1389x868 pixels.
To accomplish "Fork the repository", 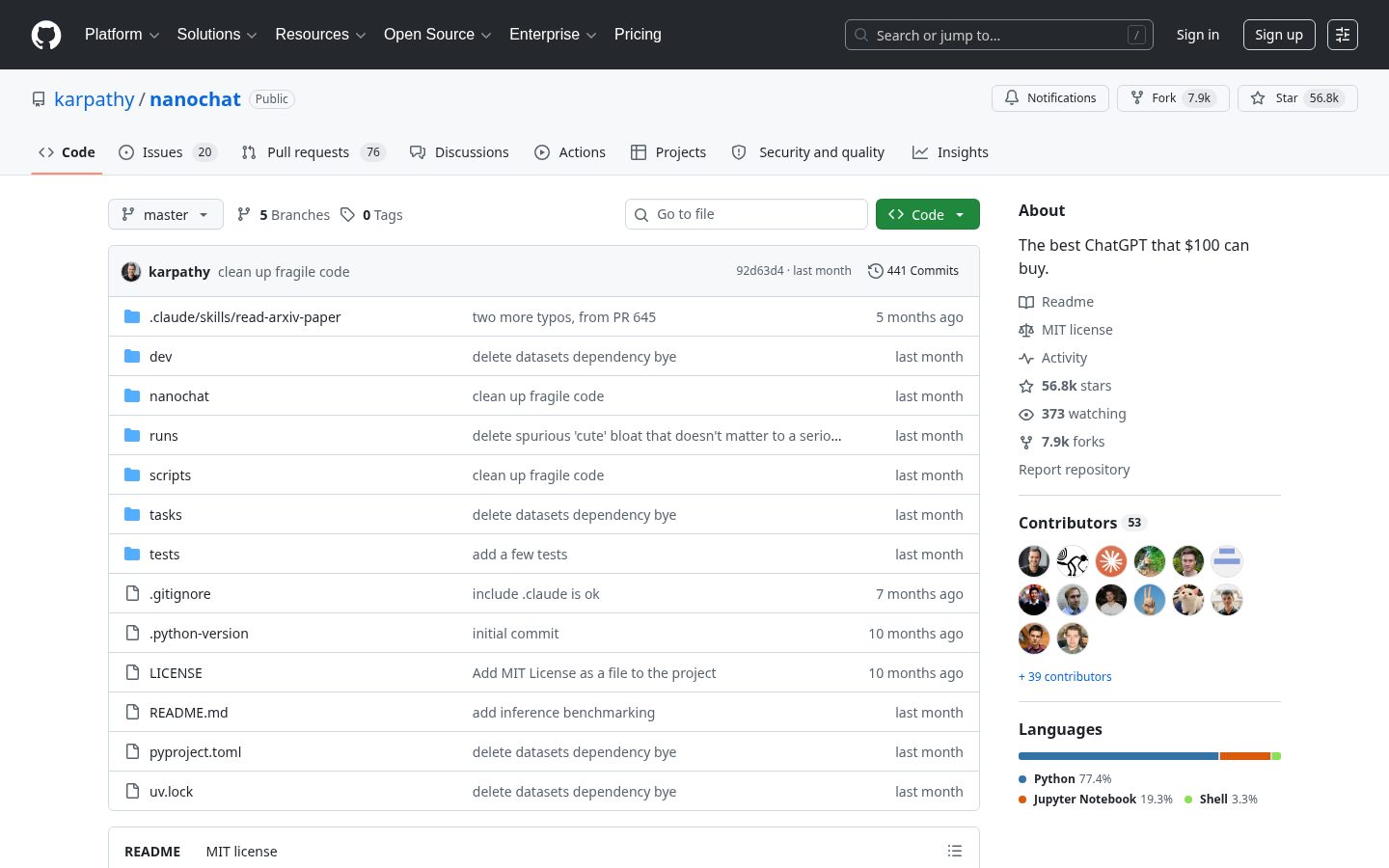I will coord(1173,98).
